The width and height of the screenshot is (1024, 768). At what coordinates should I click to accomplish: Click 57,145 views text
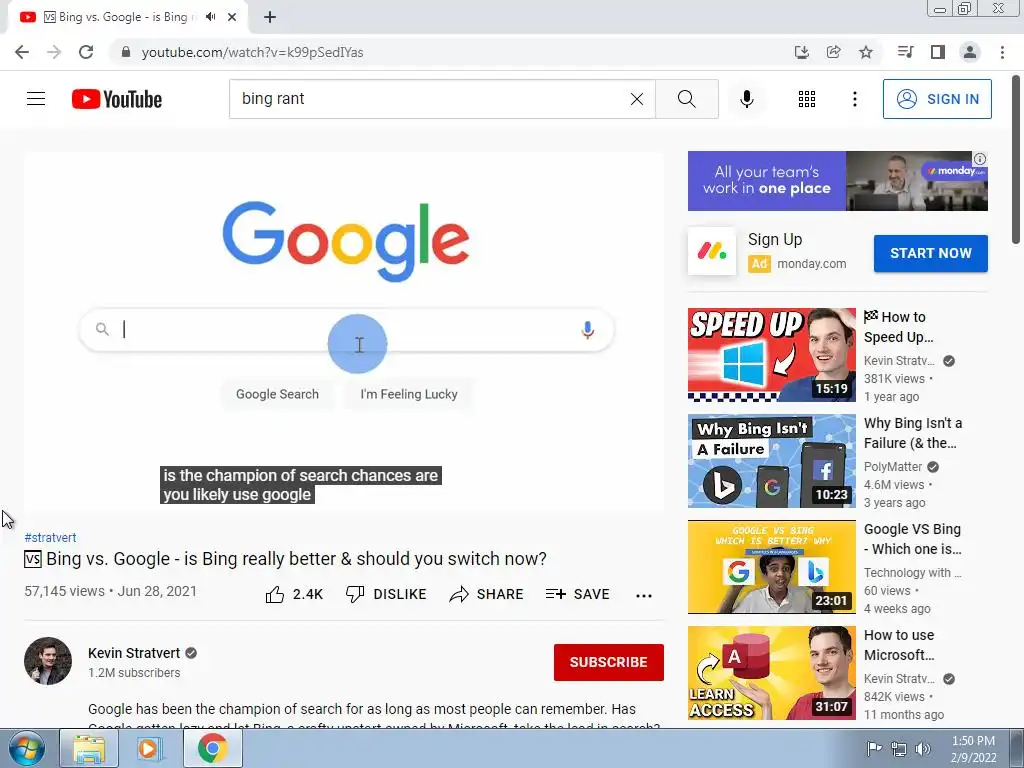(x=64, y=591)
